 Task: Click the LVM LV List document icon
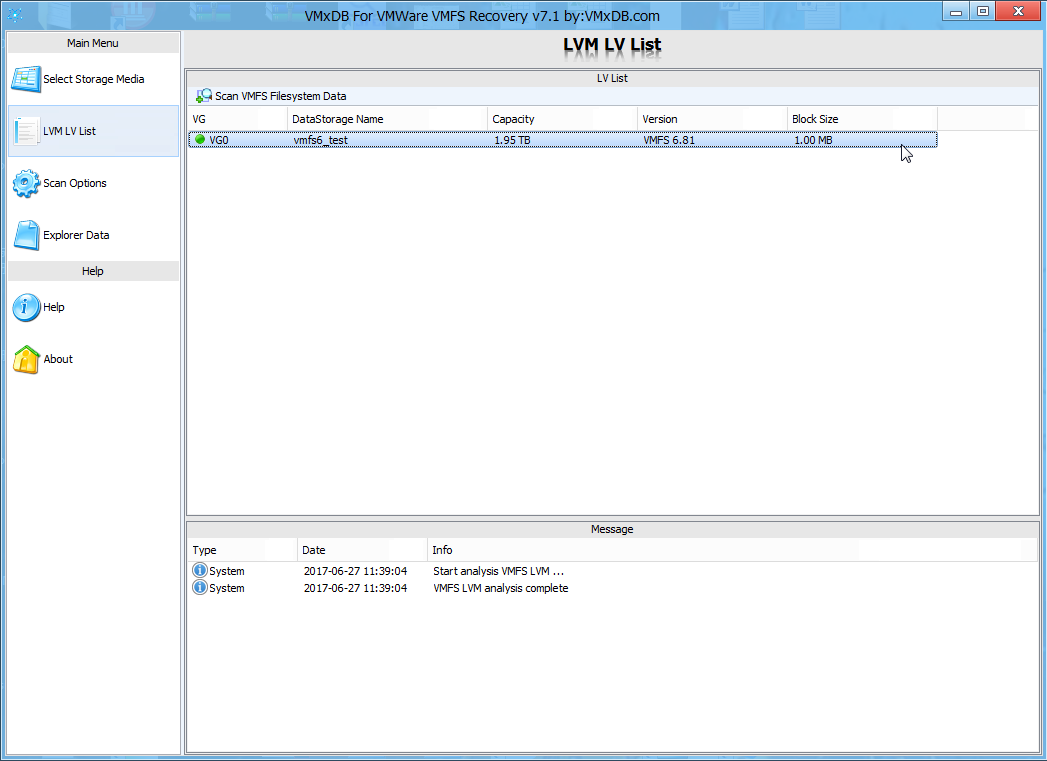(x=26, y=131)
